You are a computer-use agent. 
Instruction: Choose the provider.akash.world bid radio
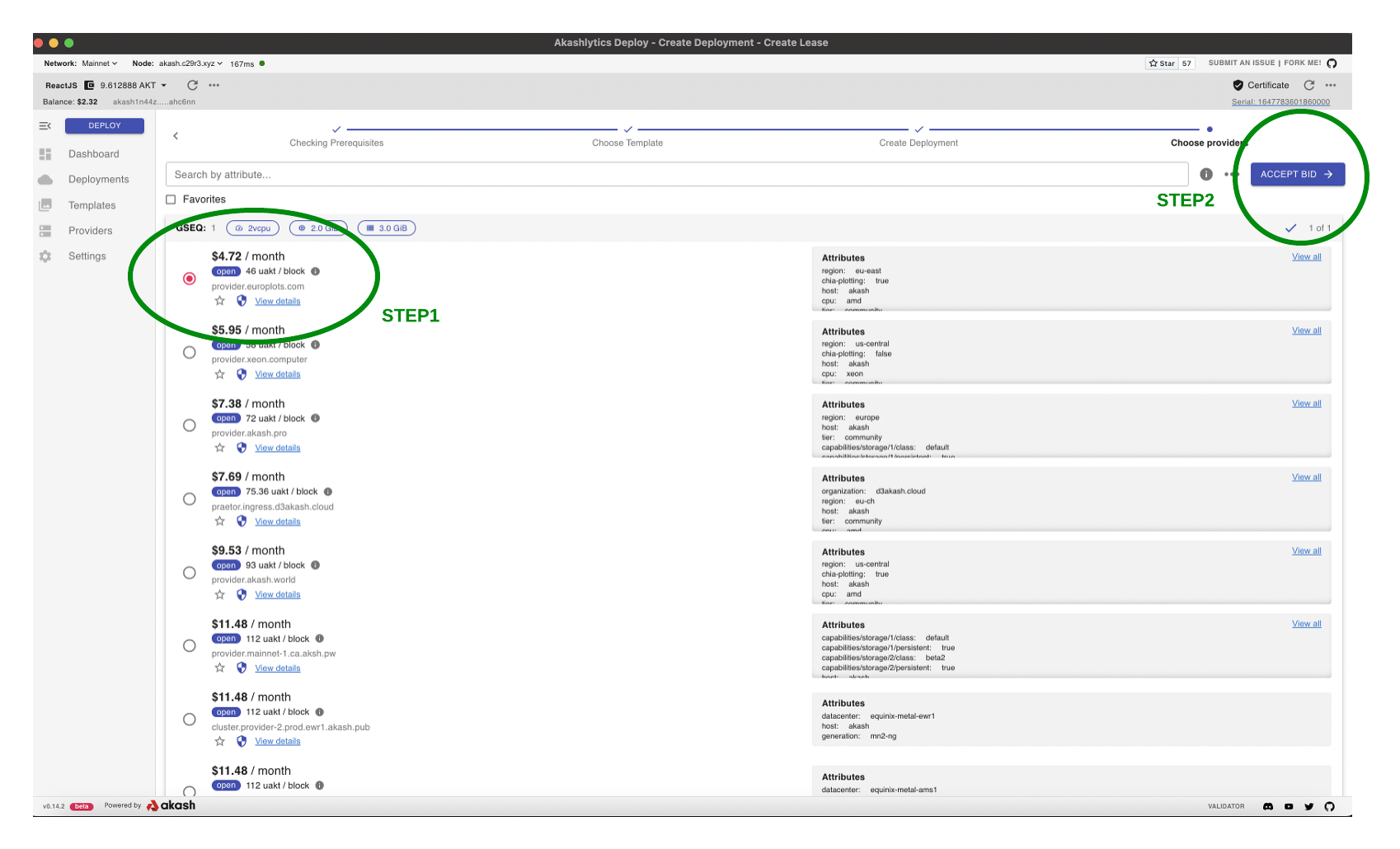pyautogui.click(x=190, y=573)
